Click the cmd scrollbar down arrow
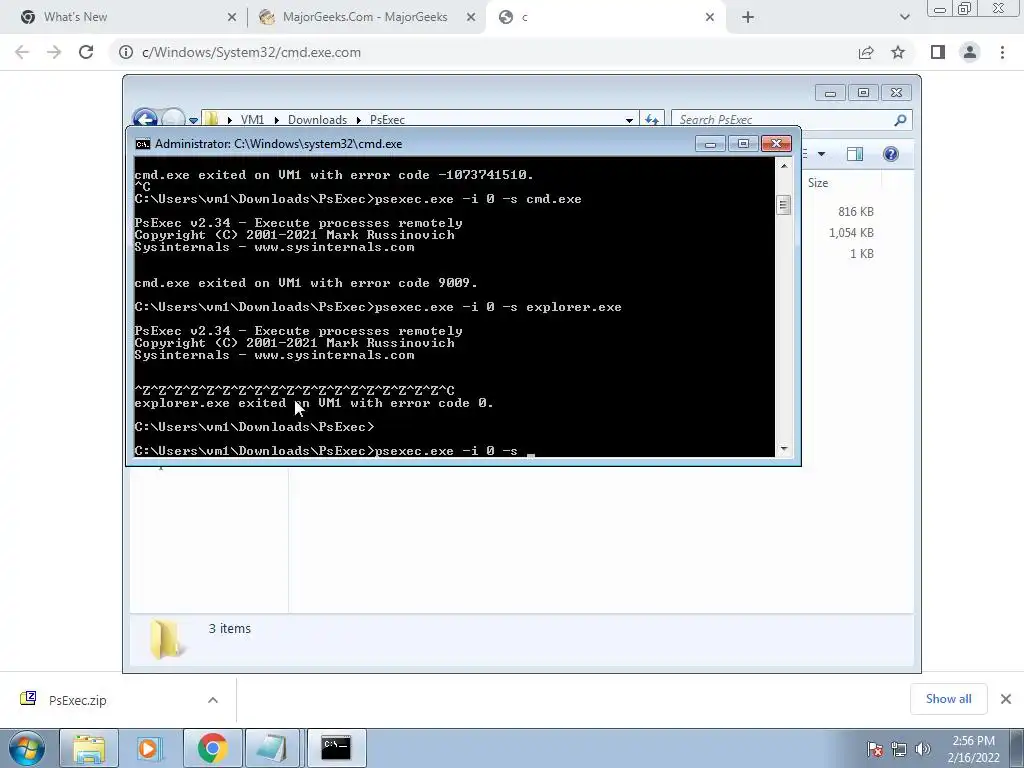Screen dimensions: 1024x768 click(784, 449)
